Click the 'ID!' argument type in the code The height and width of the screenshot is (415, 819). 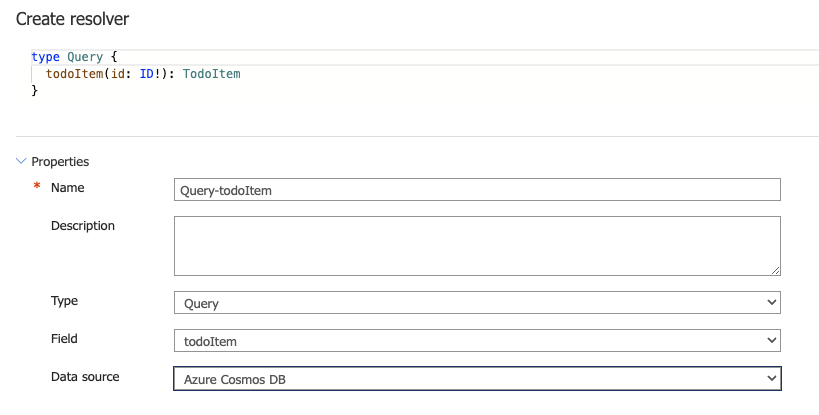(x=150, y=74)
